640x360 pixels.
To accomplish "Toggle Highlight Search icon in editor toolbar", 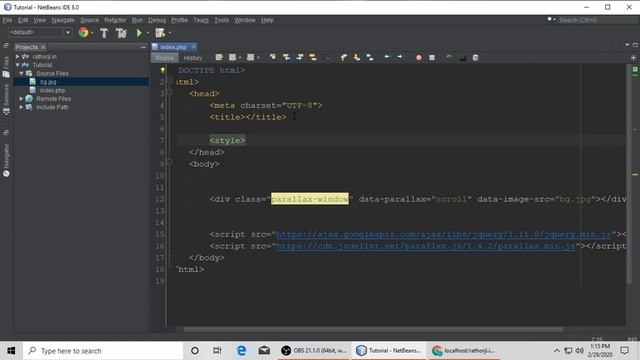I will pyautogui.click(x=313, y=58).
